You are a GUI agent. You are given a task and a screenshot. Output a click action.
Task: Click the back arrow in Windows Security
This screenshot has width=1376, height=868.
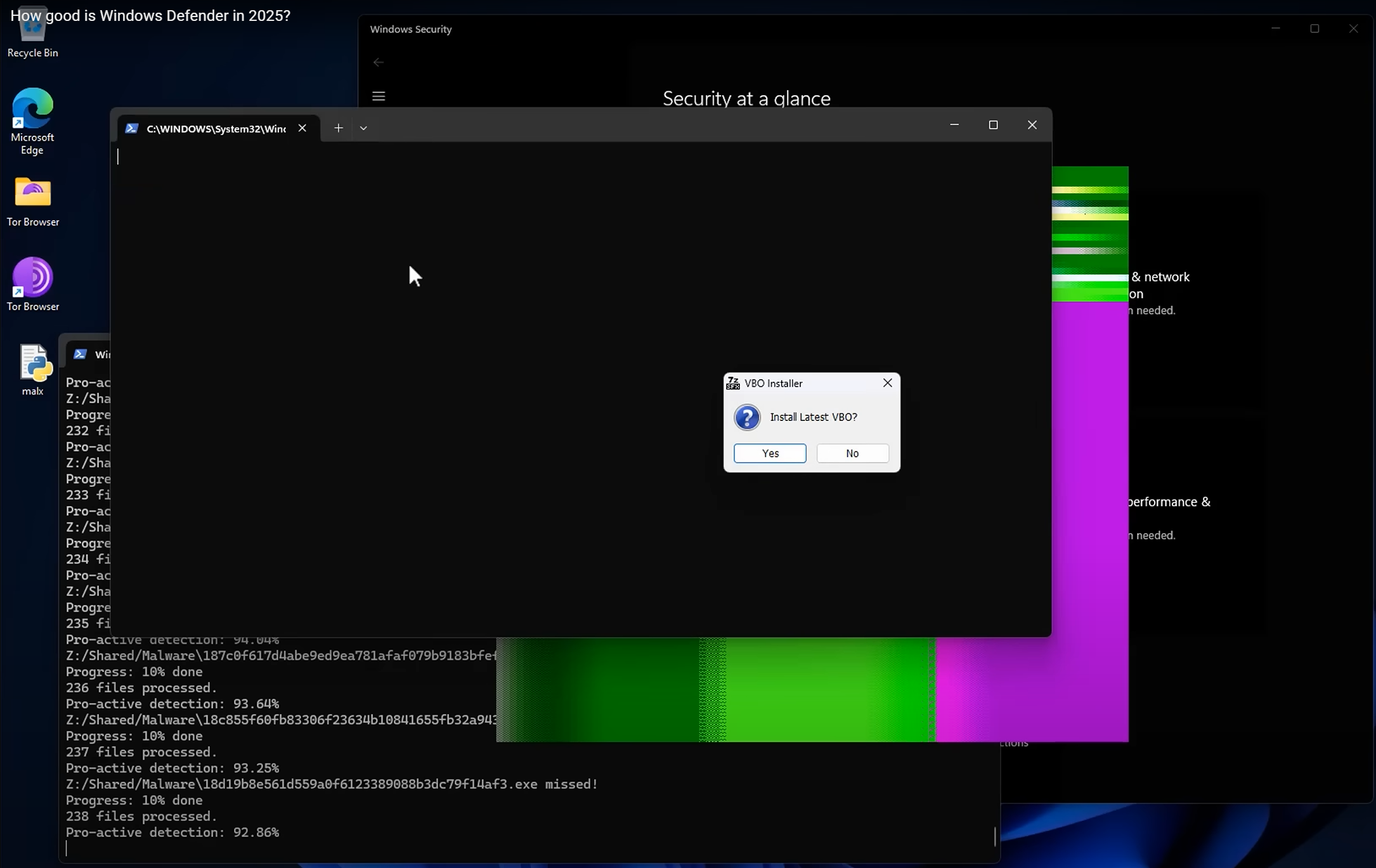pyautogui.click(x=379, y=62)
